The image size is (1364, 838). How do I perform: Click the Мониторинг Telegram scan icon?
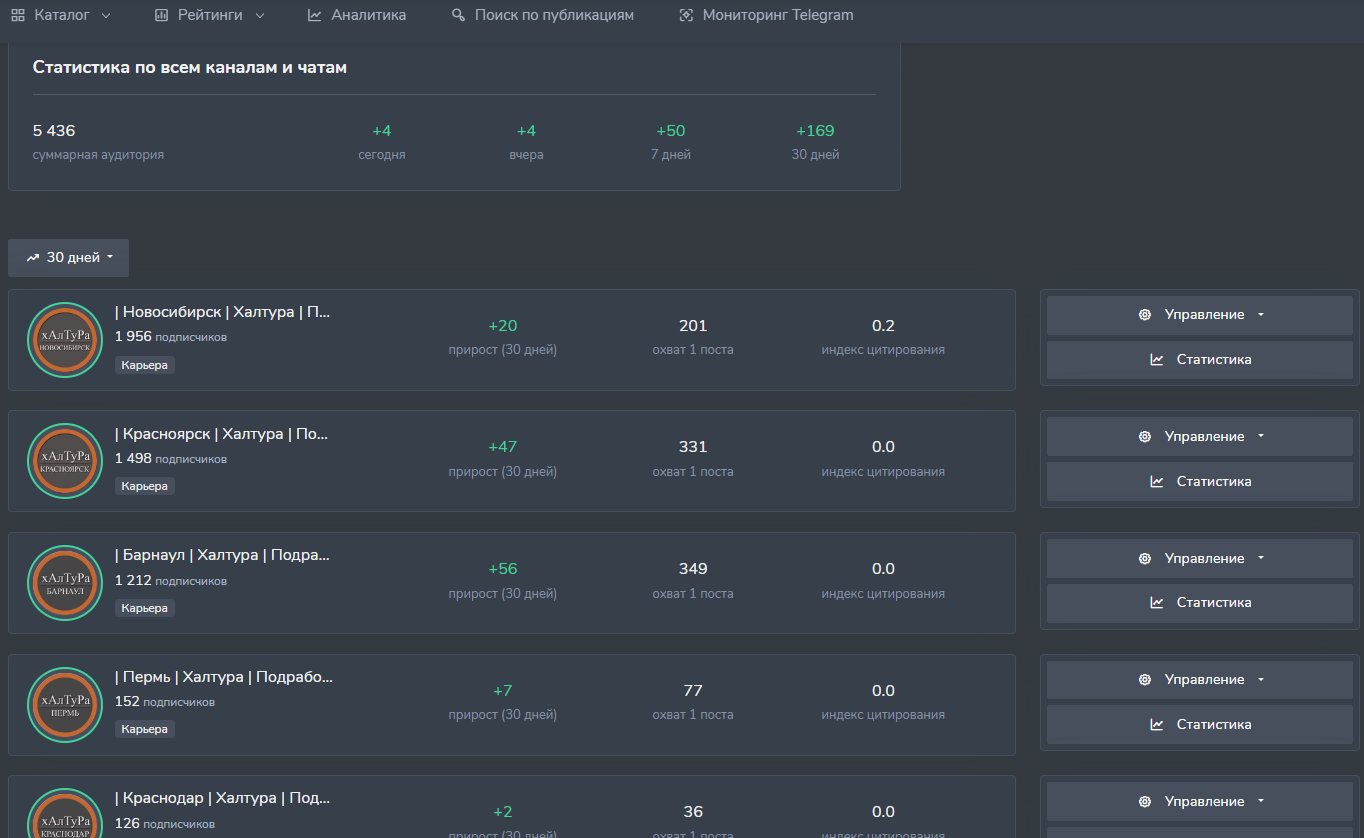point(686,16)
